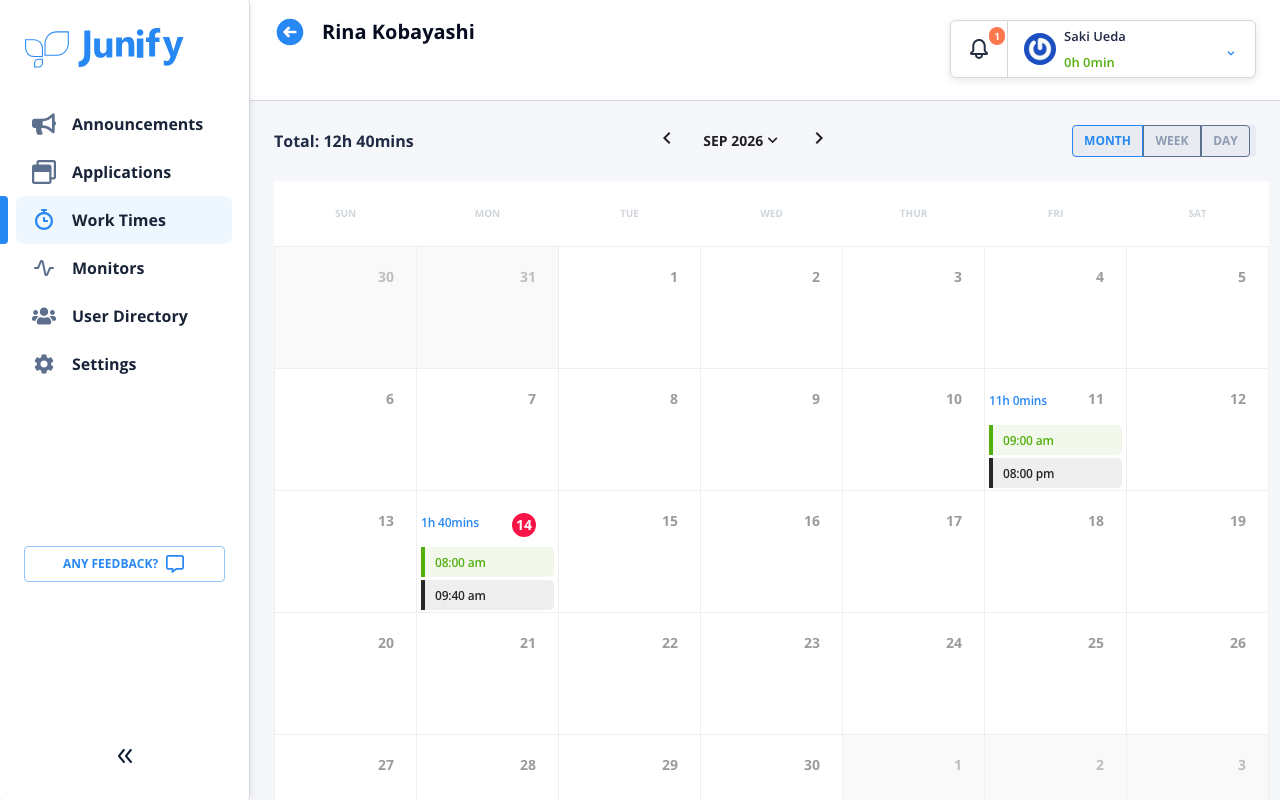This screenshot has width=1280, height=800.
Task: Open User Directory in the sidebar
Action: [x=124, y=316]
